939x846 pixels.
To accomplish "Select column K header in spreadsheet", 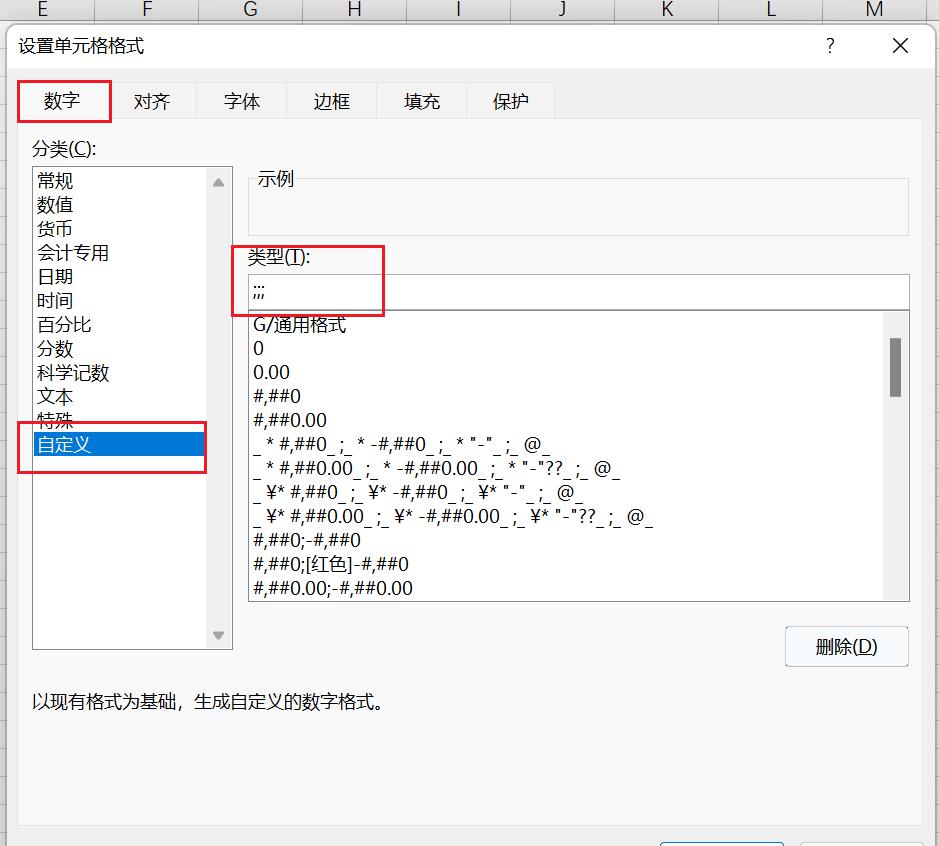I will 667,9.
